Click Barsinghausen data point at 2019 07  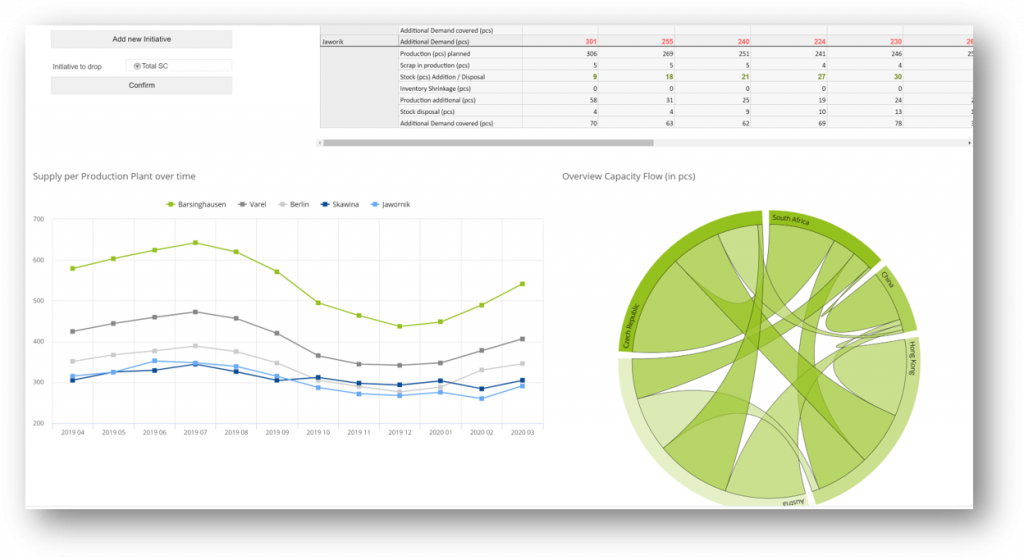[195, 242]
